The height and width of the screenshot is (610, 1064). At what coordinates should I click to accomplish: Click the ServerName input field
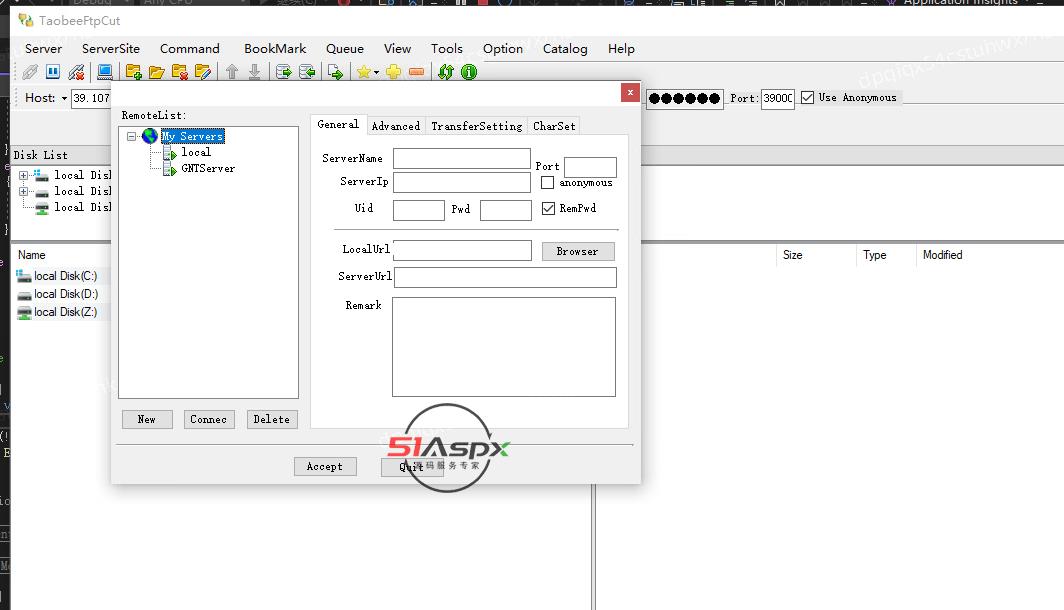(x=462, y=158)
